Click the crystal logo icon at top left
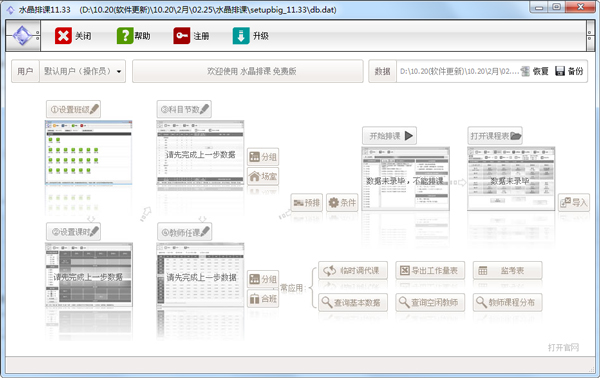 point(22,36)
